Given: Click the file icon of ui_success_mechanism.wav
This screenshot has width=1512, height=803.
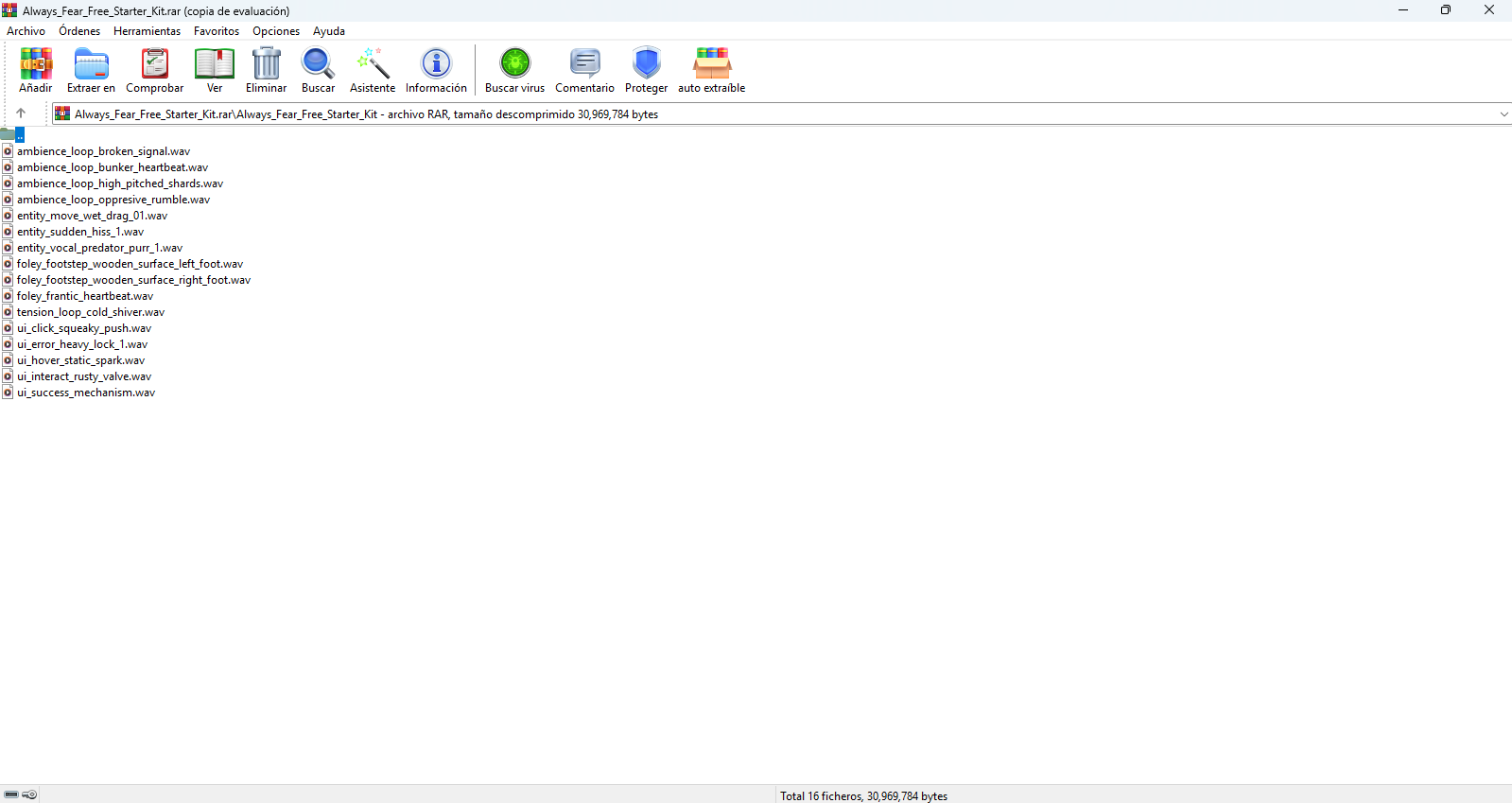Looking at the screenshot, I should pos(8,393).
